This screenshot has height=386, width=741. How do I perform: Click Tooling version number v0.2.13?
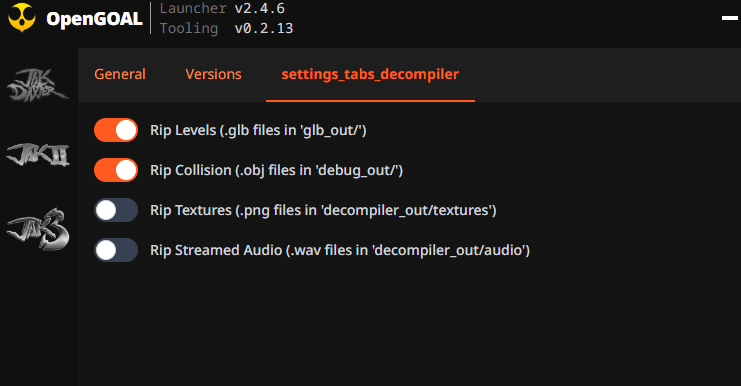(264, 28)
